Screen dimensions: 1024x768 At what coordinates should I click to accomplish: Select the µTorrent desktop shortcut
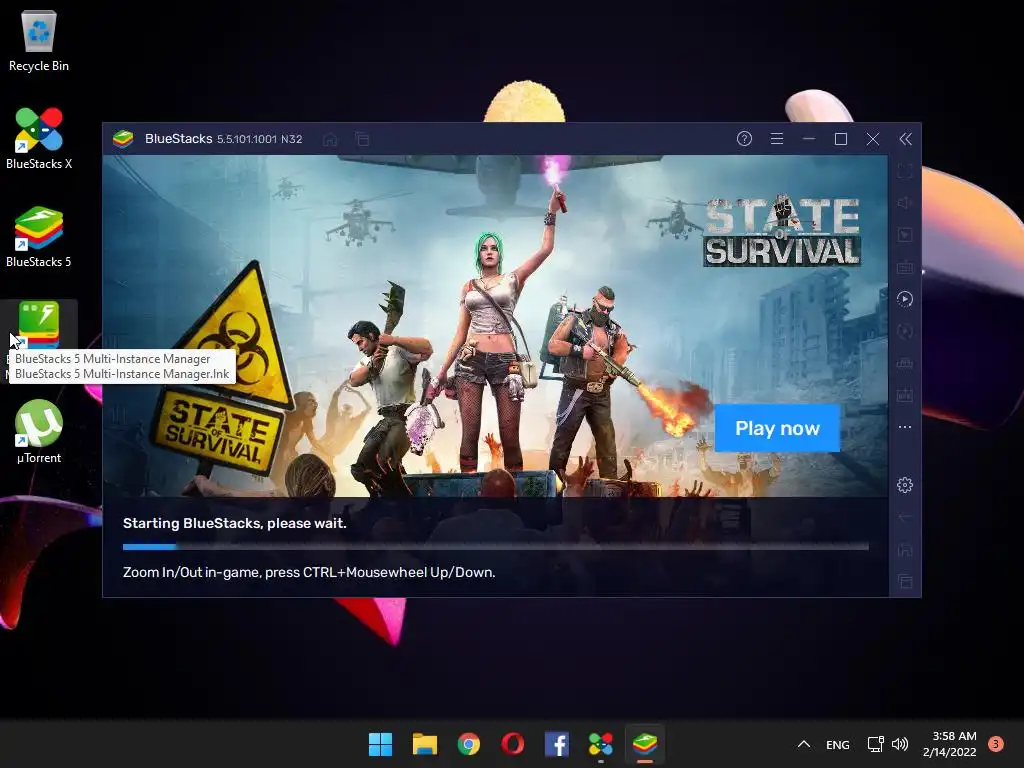[39, 432]
